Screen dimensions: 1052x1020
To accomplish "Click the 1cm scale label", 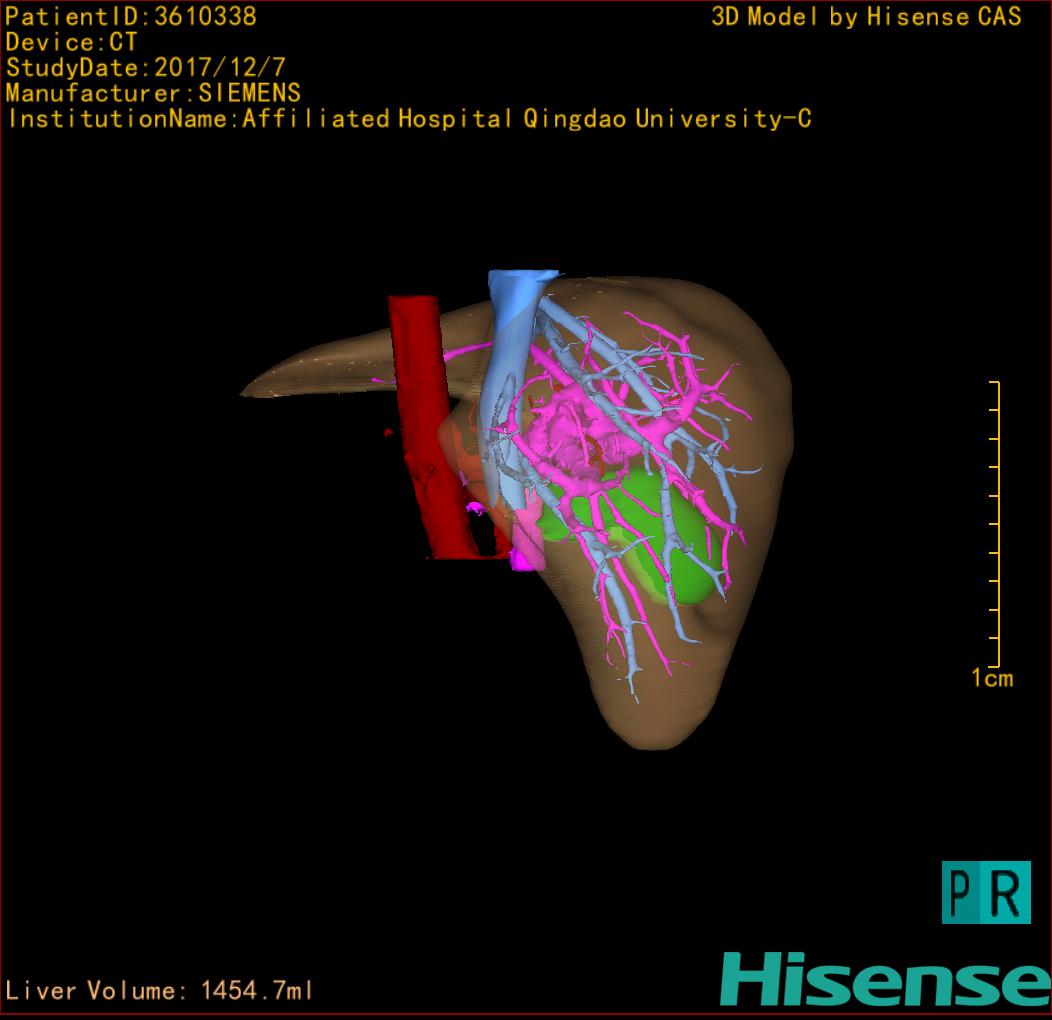I will 992,678.
